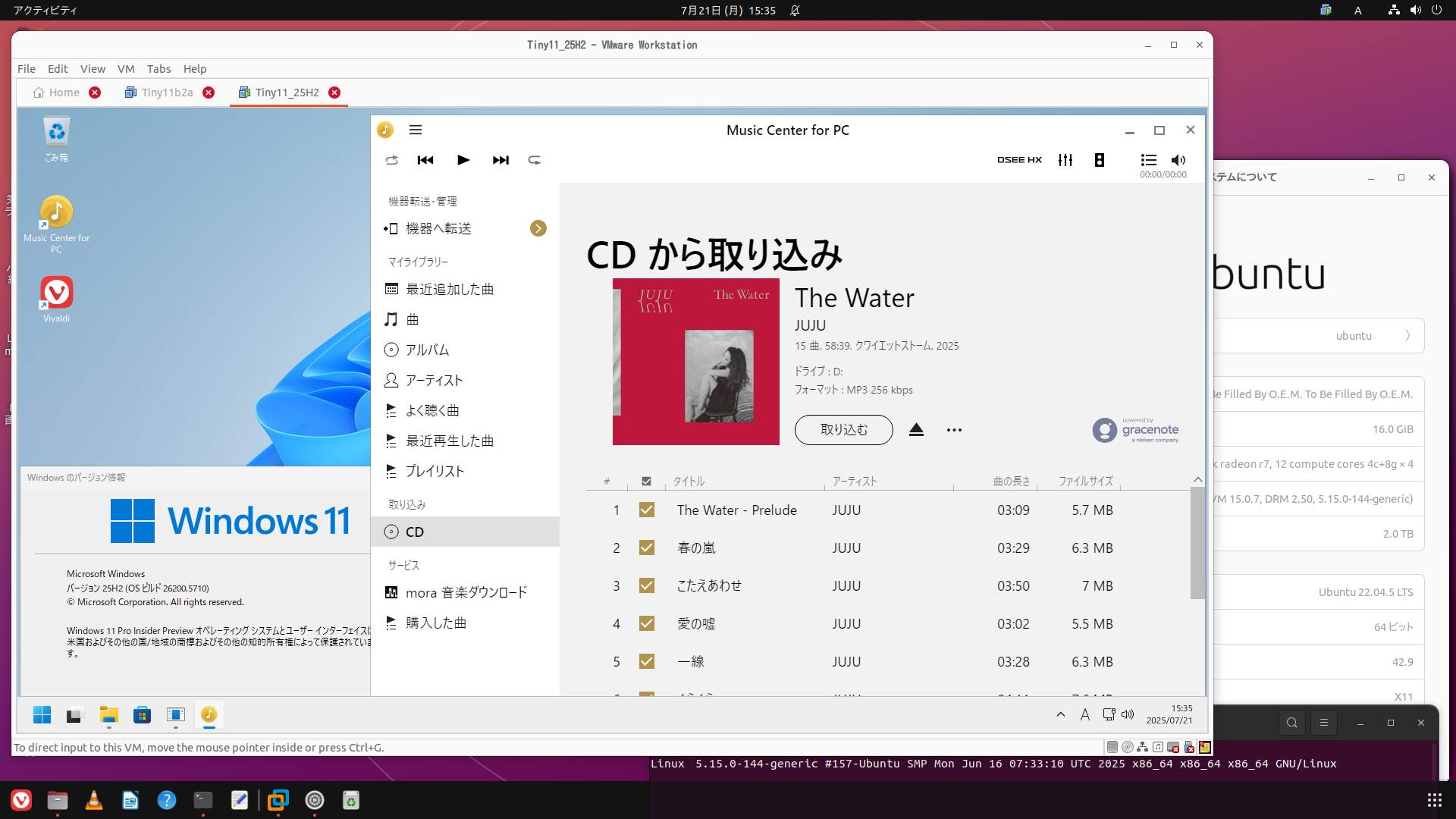1456x819 pixels.
Task: Close the Tiny11_25H2 tab
Action: click(x=334, y=93)
